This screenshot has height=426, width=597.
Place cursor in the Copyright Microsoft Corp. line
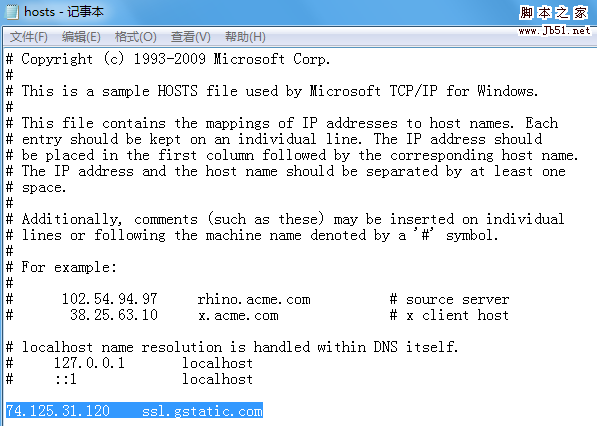coord(168,59)
